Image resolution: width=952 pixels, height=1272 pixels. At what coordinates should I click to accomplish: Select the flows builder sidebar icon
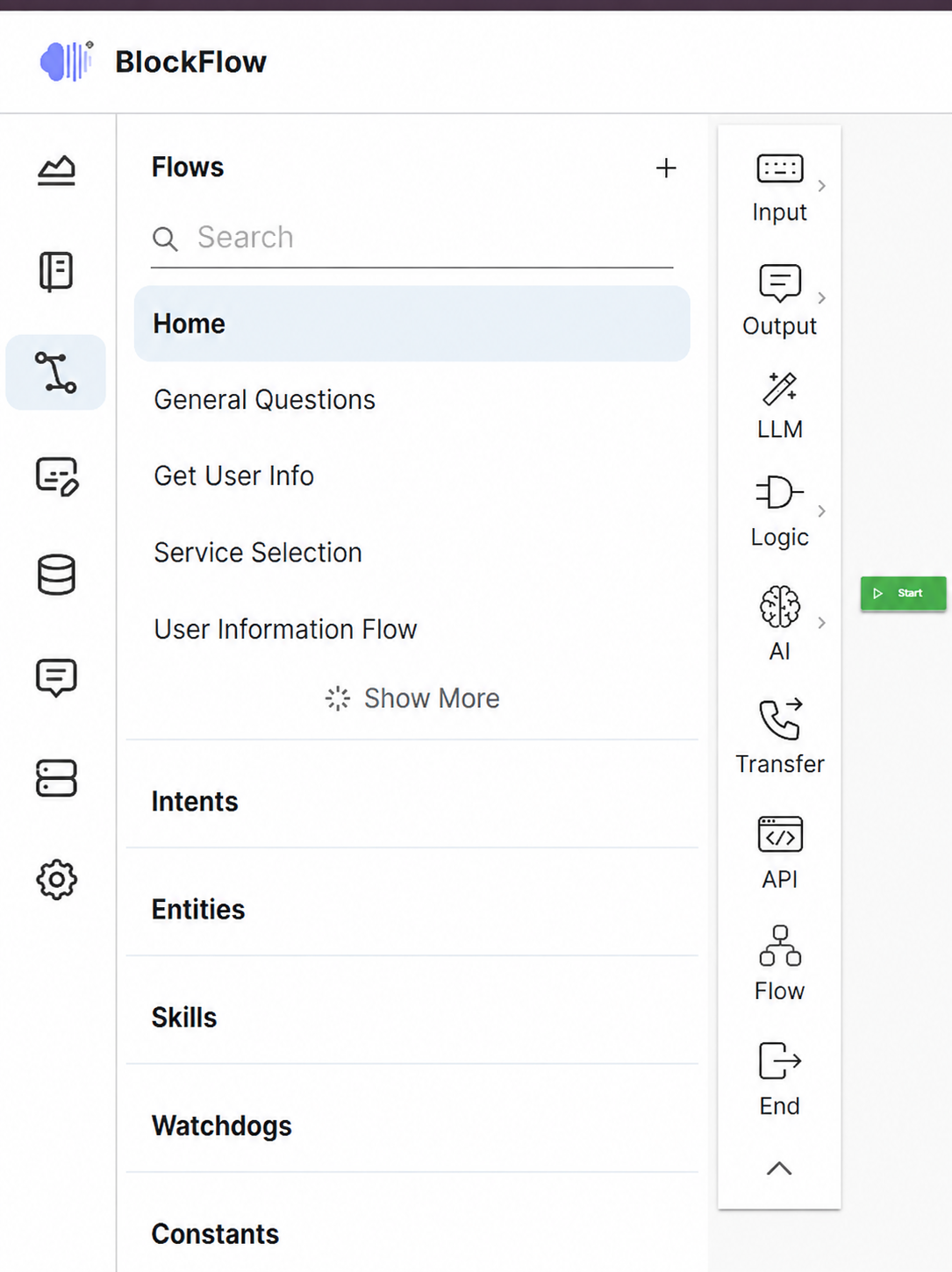coord(56,372)
